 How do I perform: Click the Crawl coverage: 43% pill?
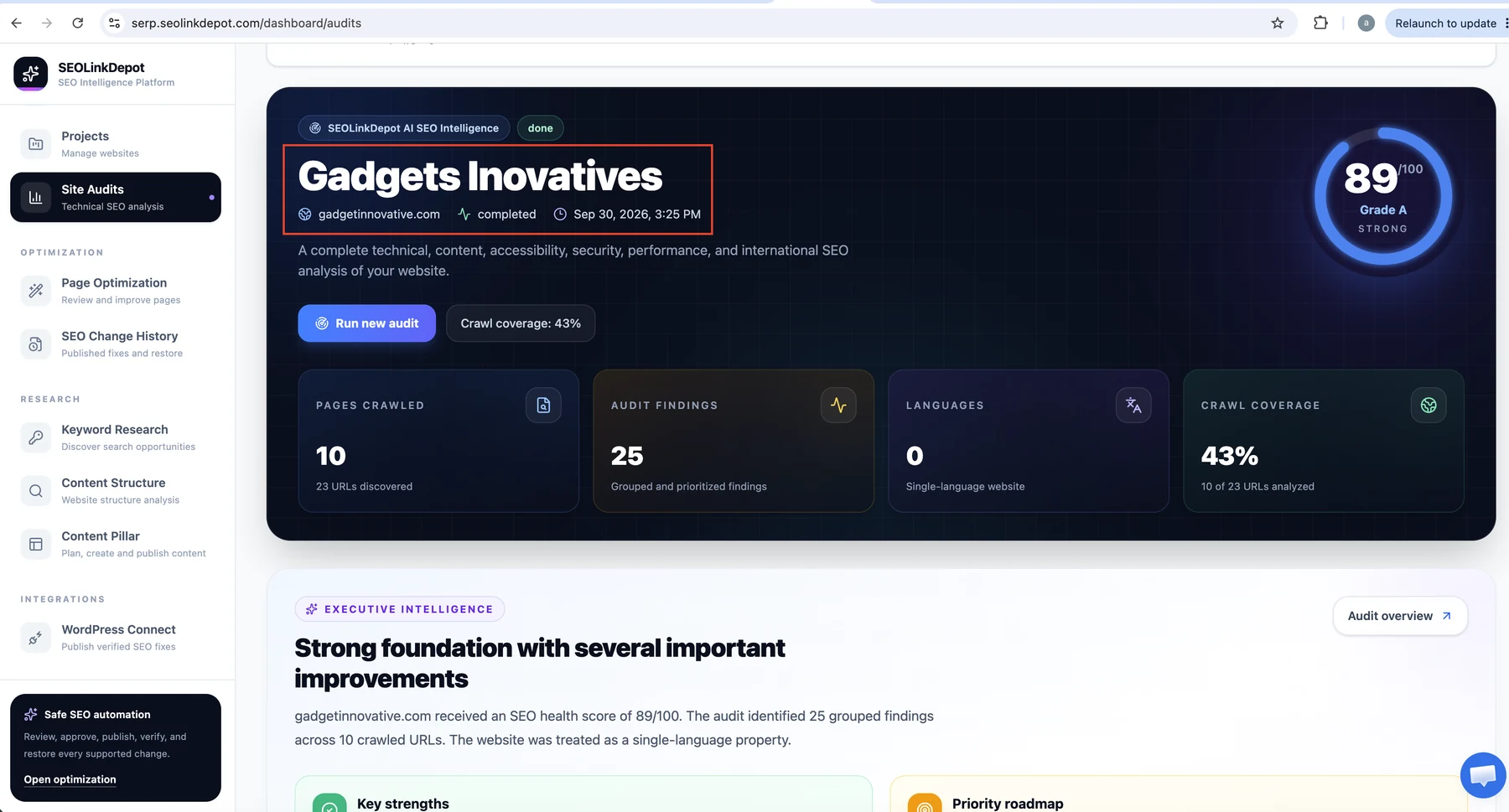(521, 323)
